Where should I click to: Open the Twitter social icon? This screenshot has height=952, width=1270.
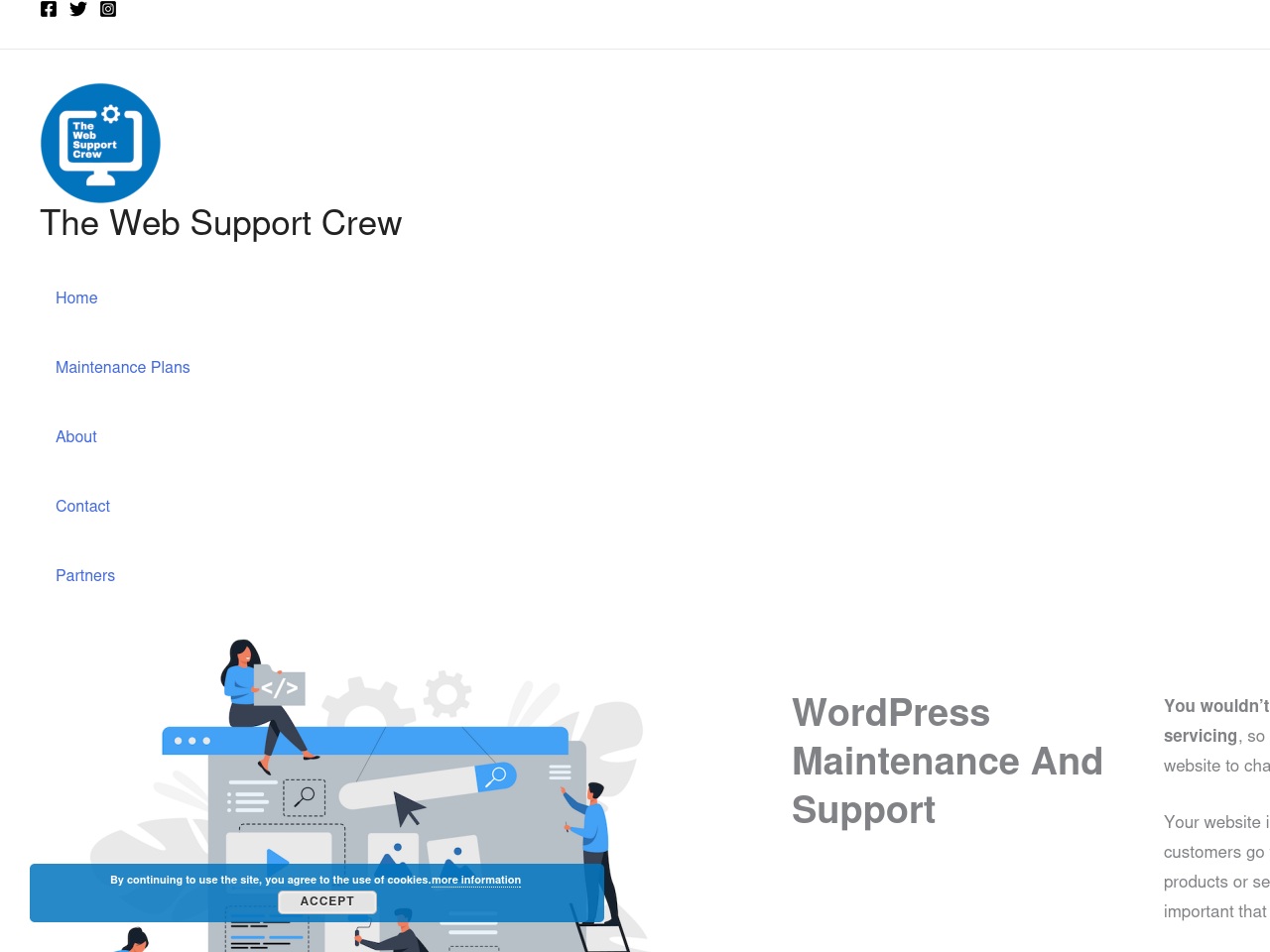(78, 9)
